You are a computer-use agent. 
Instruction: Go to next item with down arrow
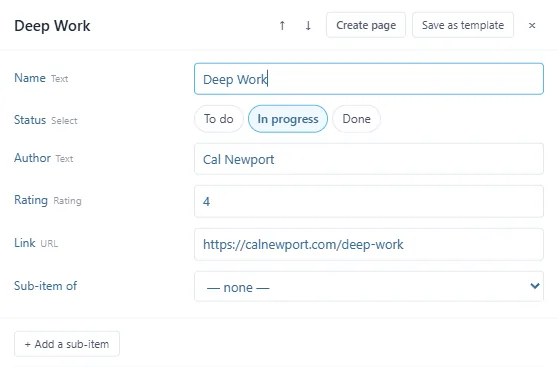point(308,25)
